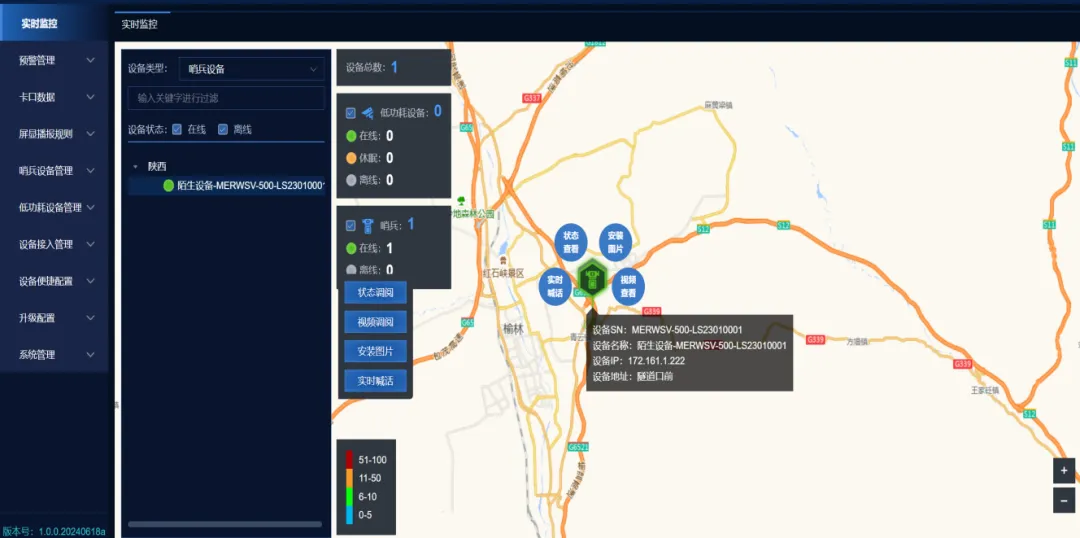Open the 设备类型 dropdown showing 哨兵设备
This screenshot has width=1080, height=538.
(x=251, y=69)
